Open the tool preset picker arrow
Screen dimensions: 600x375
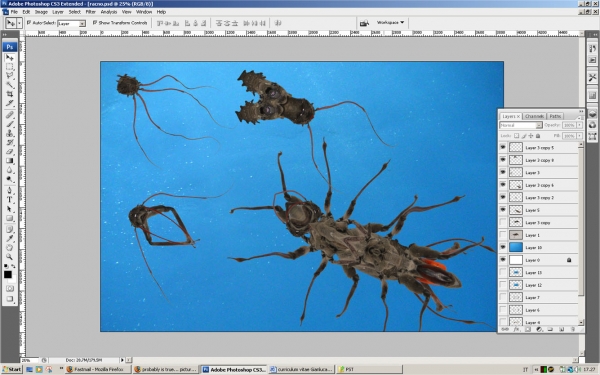tap(19, 23)
